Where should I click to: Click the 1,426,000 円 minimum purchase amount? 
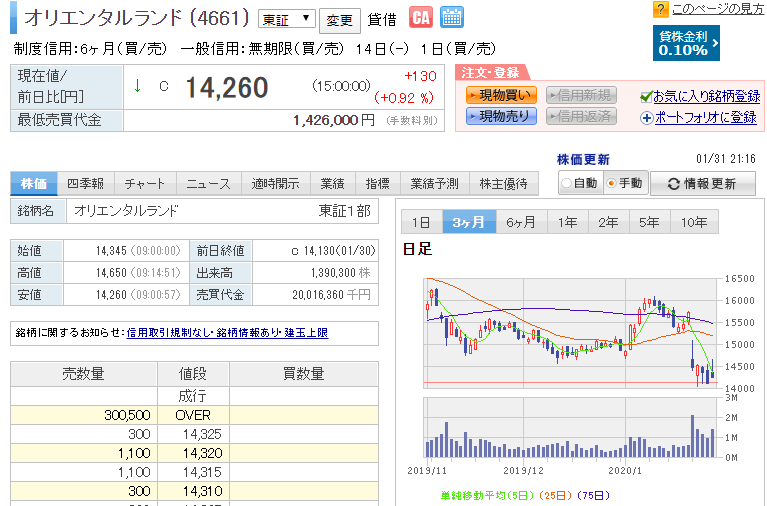point(334,120)
